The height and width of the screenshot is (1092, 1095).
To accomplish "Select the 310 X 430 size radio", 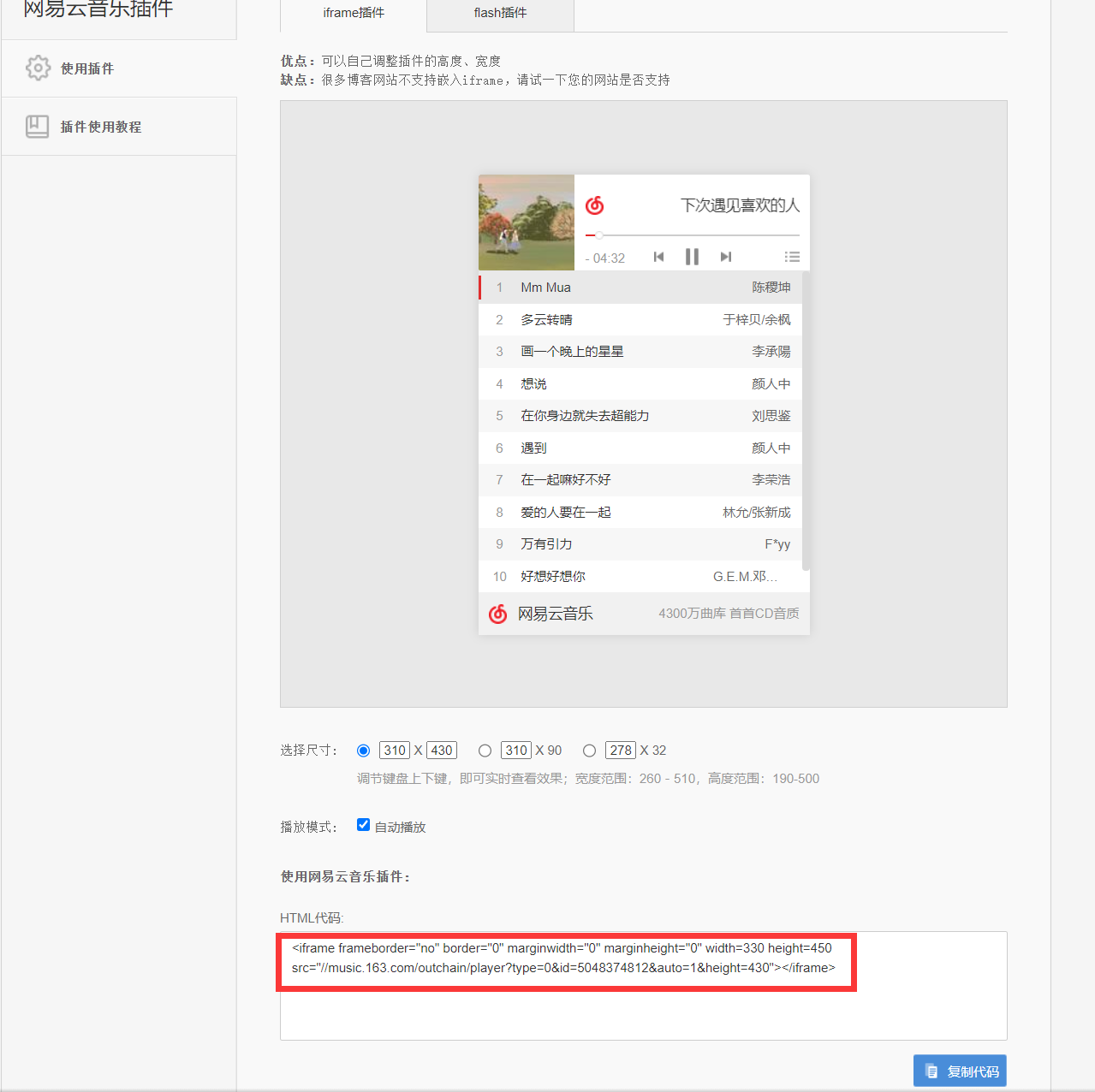I will 363,751.
